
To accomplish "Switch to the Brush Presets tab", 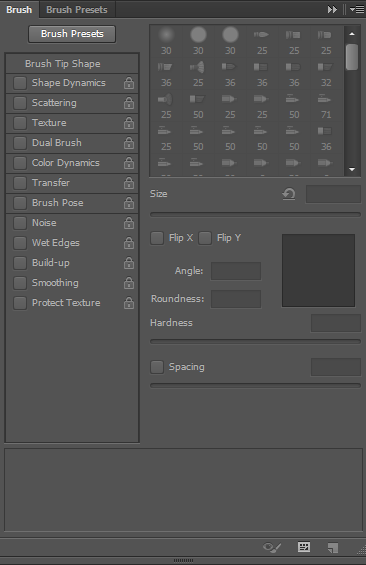I will tap(77, 10).
